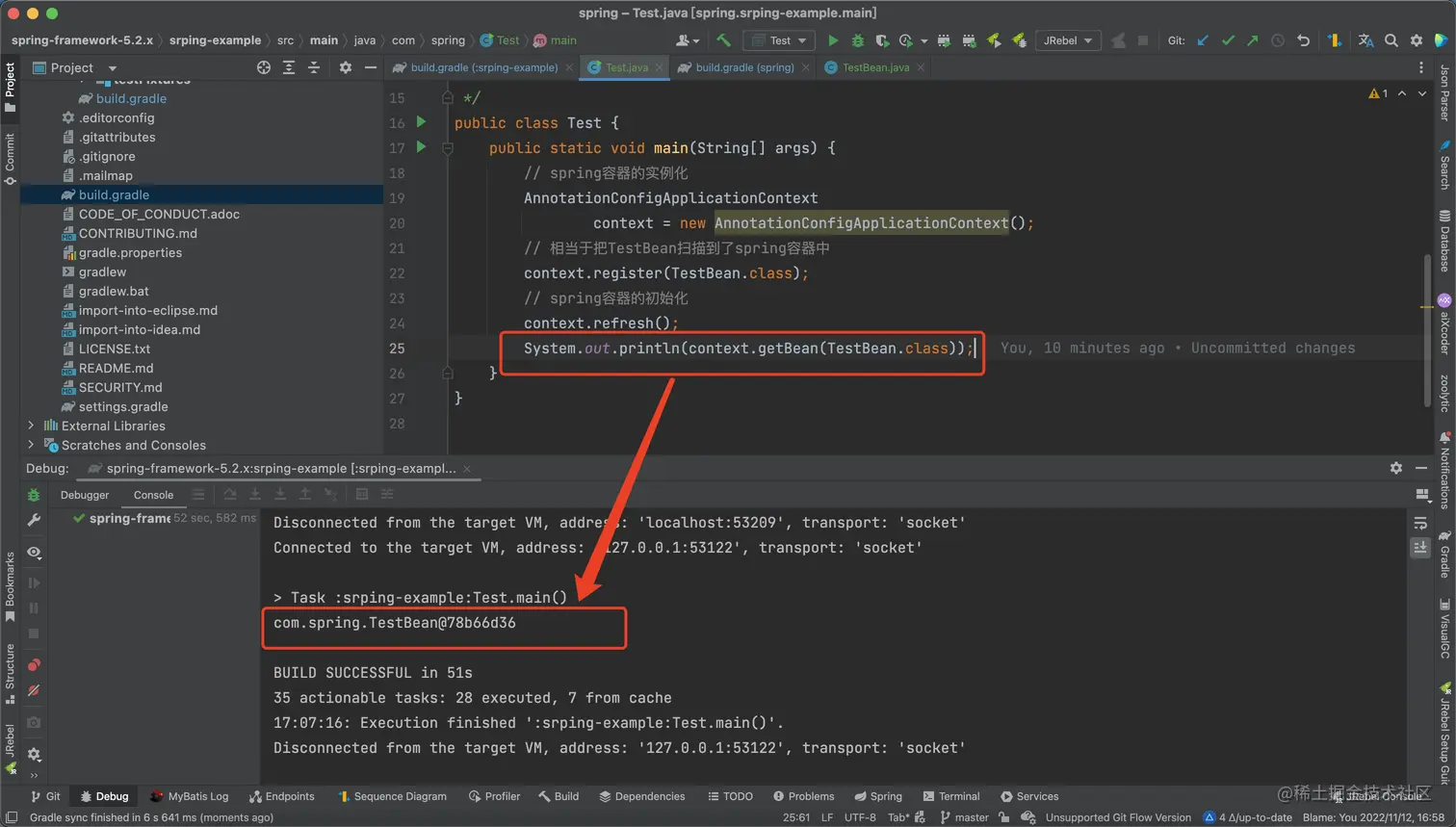
Task: Roll back changes with the undo arrow icon
Action: 1303,40
